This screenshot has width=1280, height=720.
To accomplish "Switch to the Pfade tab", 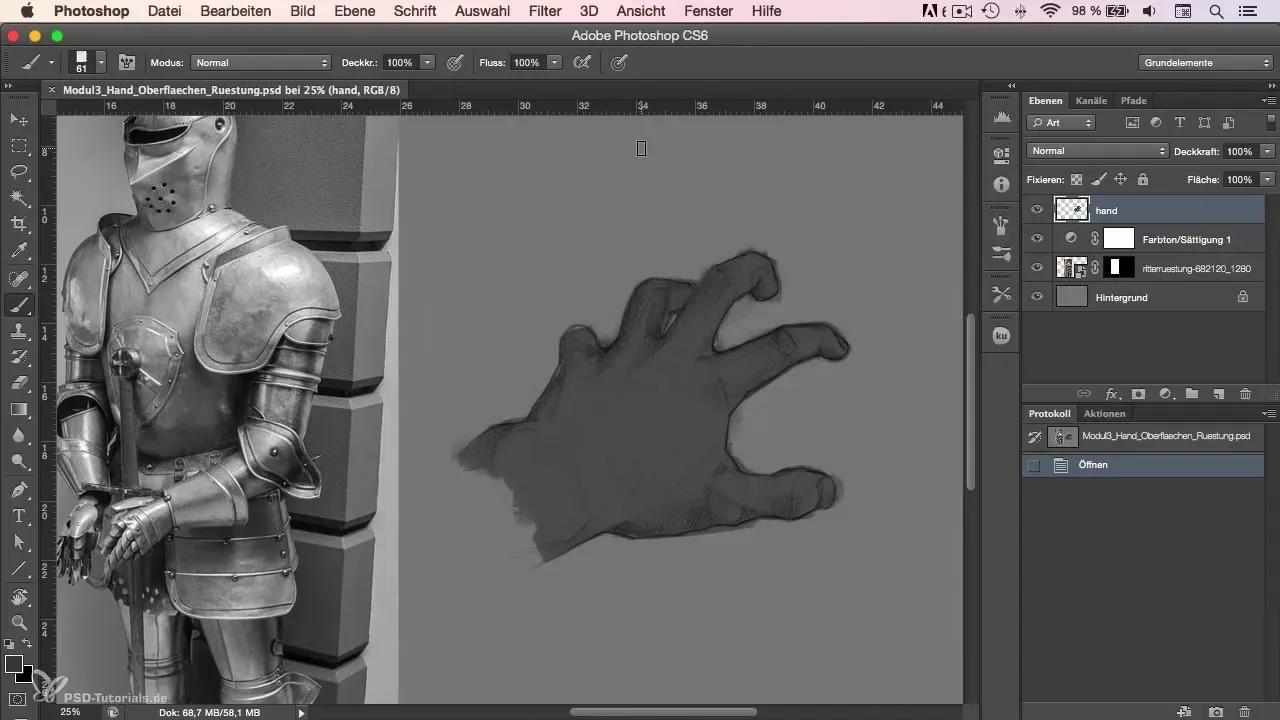I will point(1133,100).
